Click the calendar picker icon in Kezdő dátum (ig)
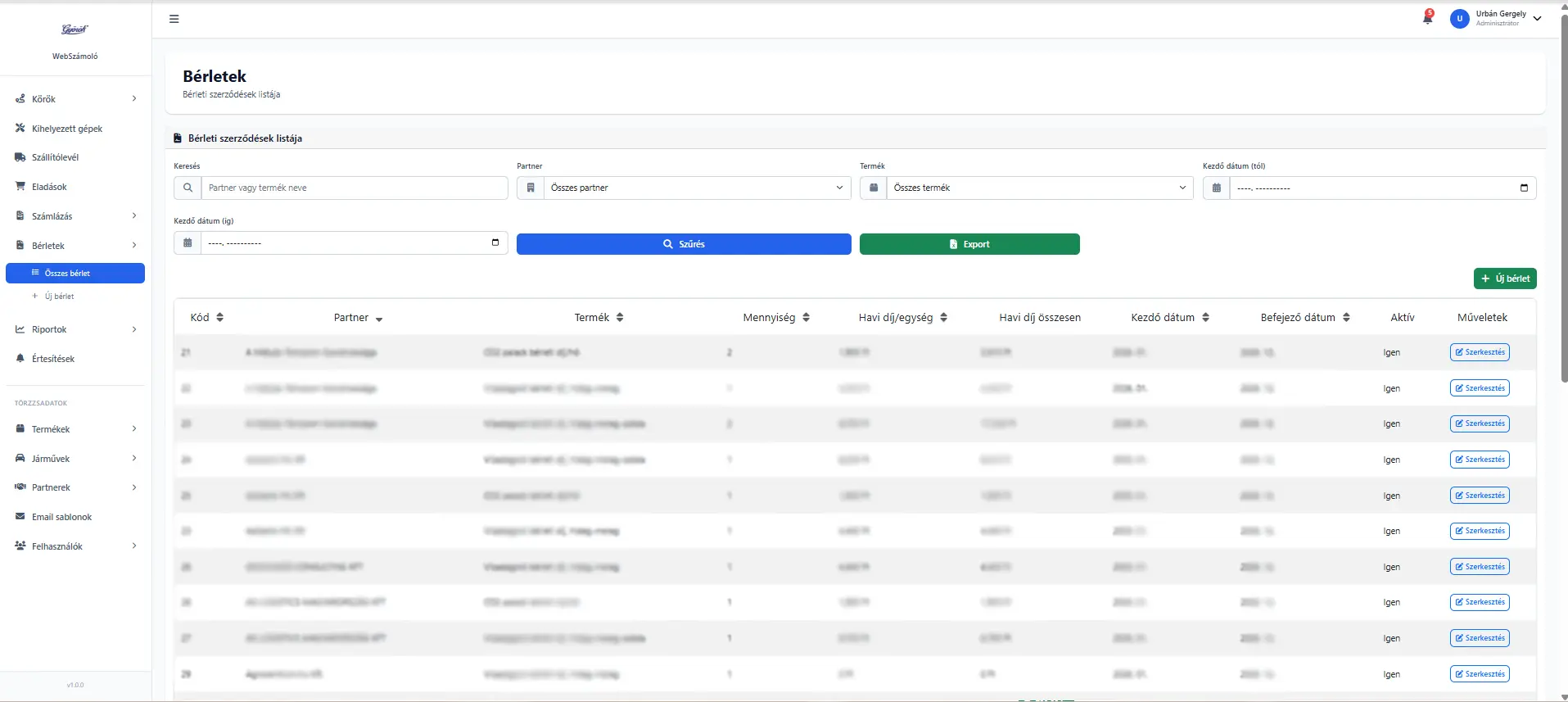This screenshot has height=702, width=1568. pyautogui.click(x=495, y=242)
